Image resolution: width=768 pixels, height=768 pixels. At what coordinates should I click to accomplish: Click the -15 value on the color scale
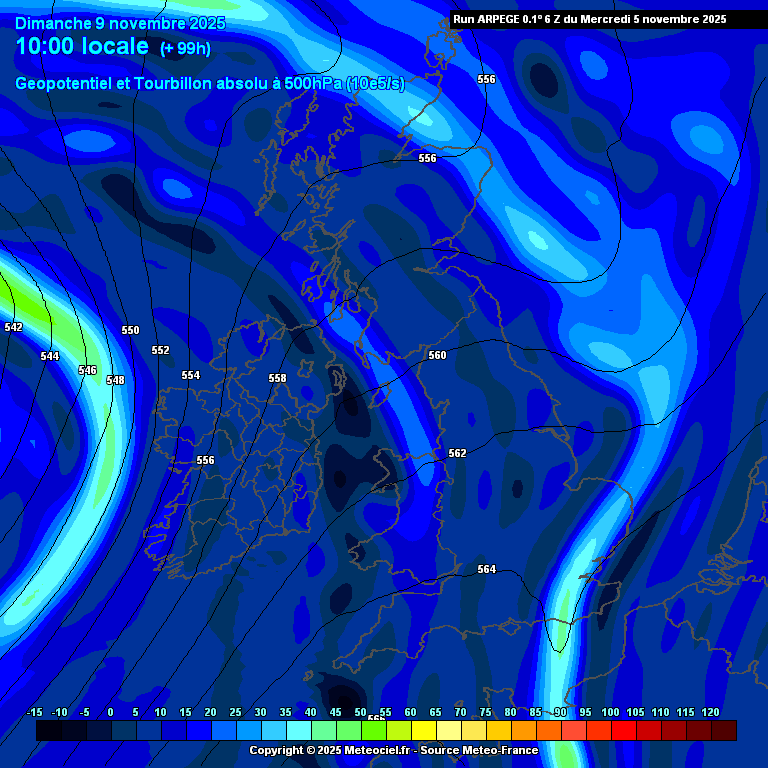tap(36, 711)
